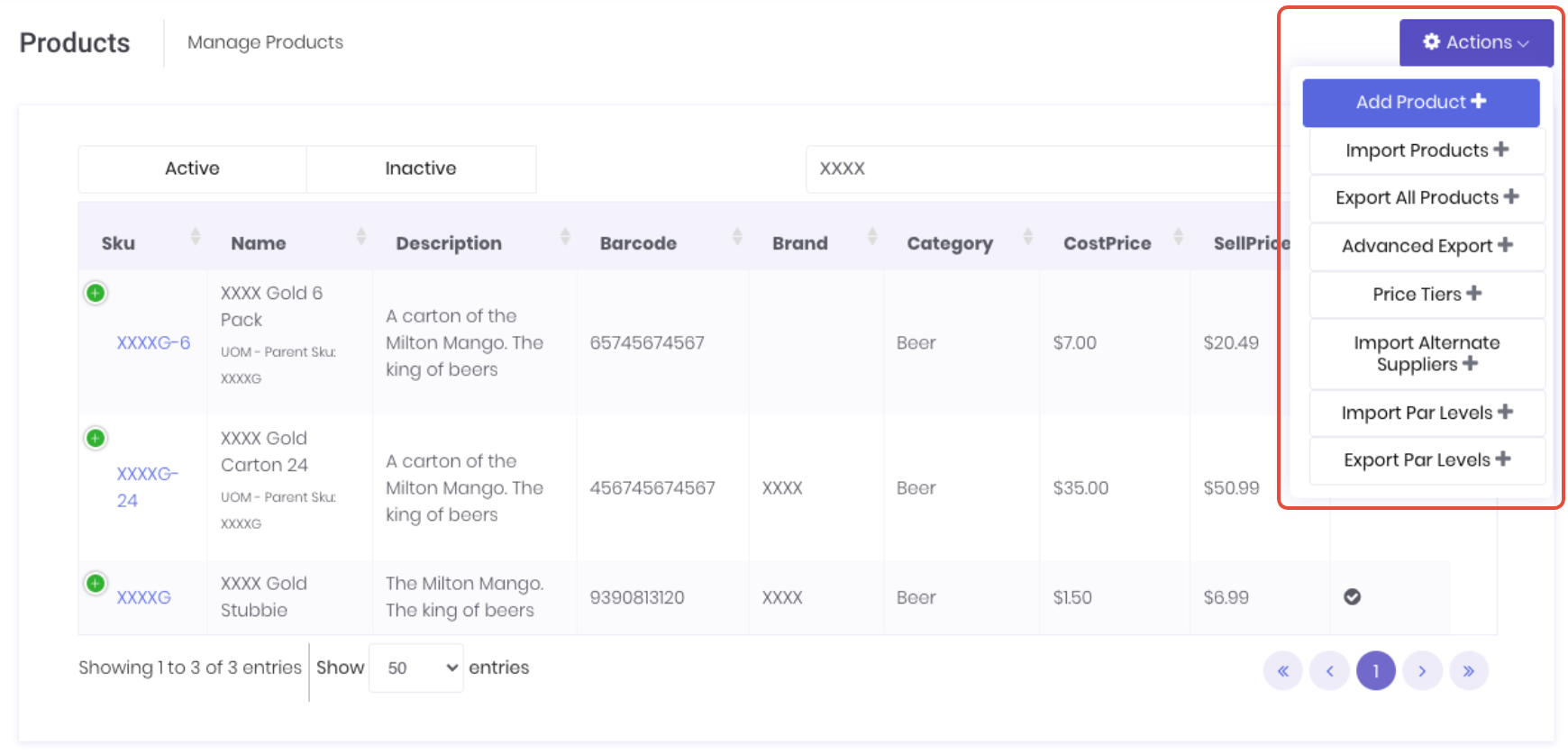
Task: Select Export All Products option
Action: pyautogui.click(x=1427, y=198)
